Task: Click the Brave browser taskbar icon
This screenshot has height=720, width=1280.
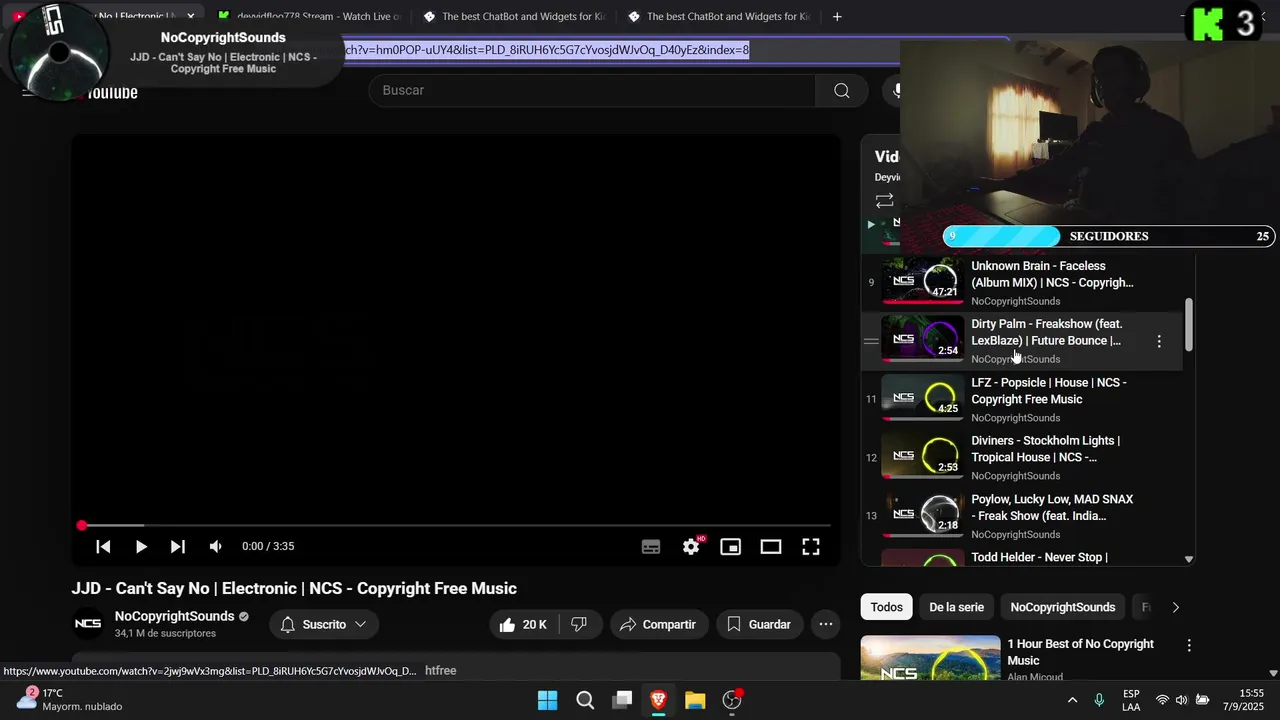Action: coord(658,700)
